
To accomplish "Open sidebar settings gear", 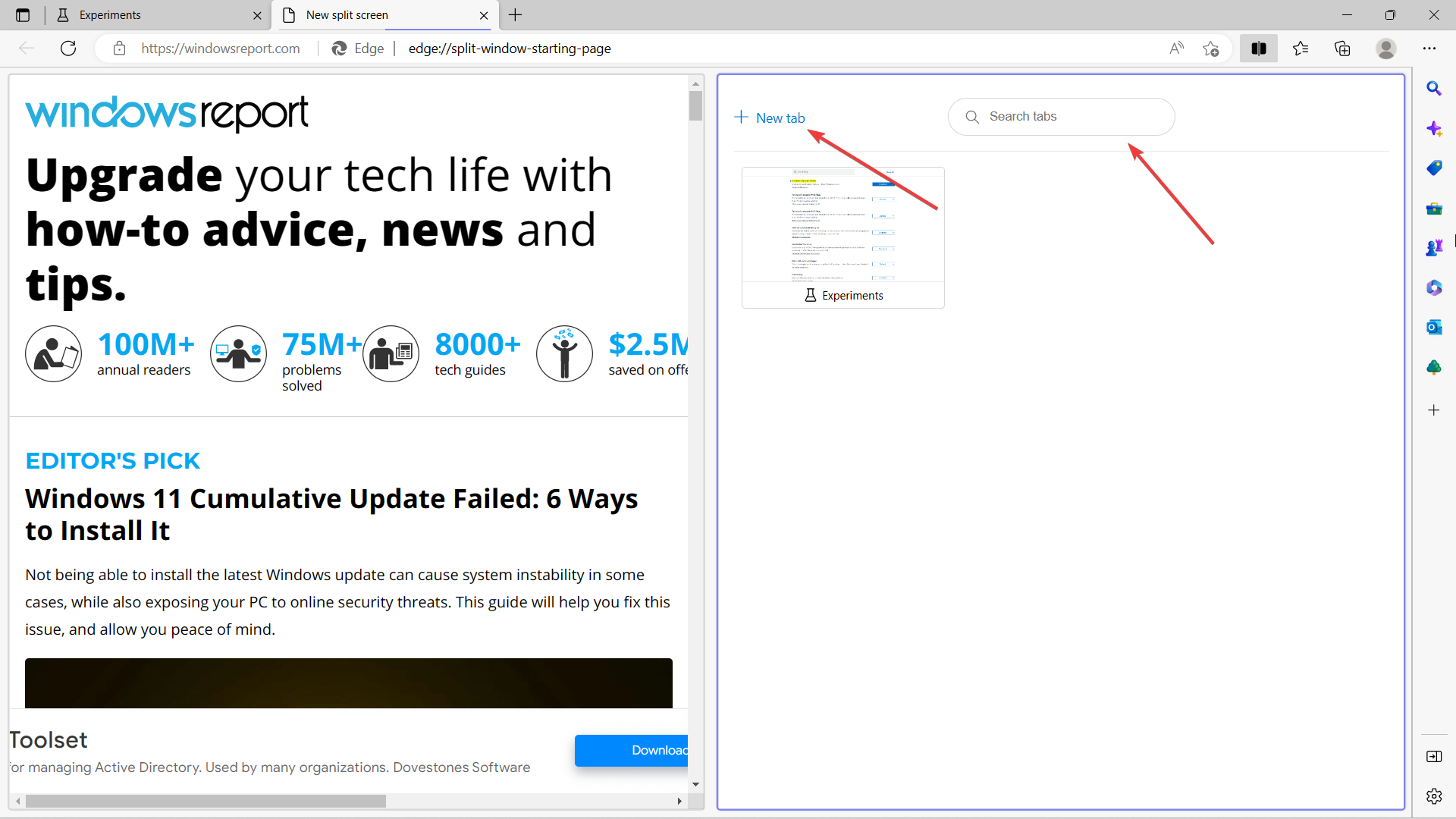I will (1433, 796).
